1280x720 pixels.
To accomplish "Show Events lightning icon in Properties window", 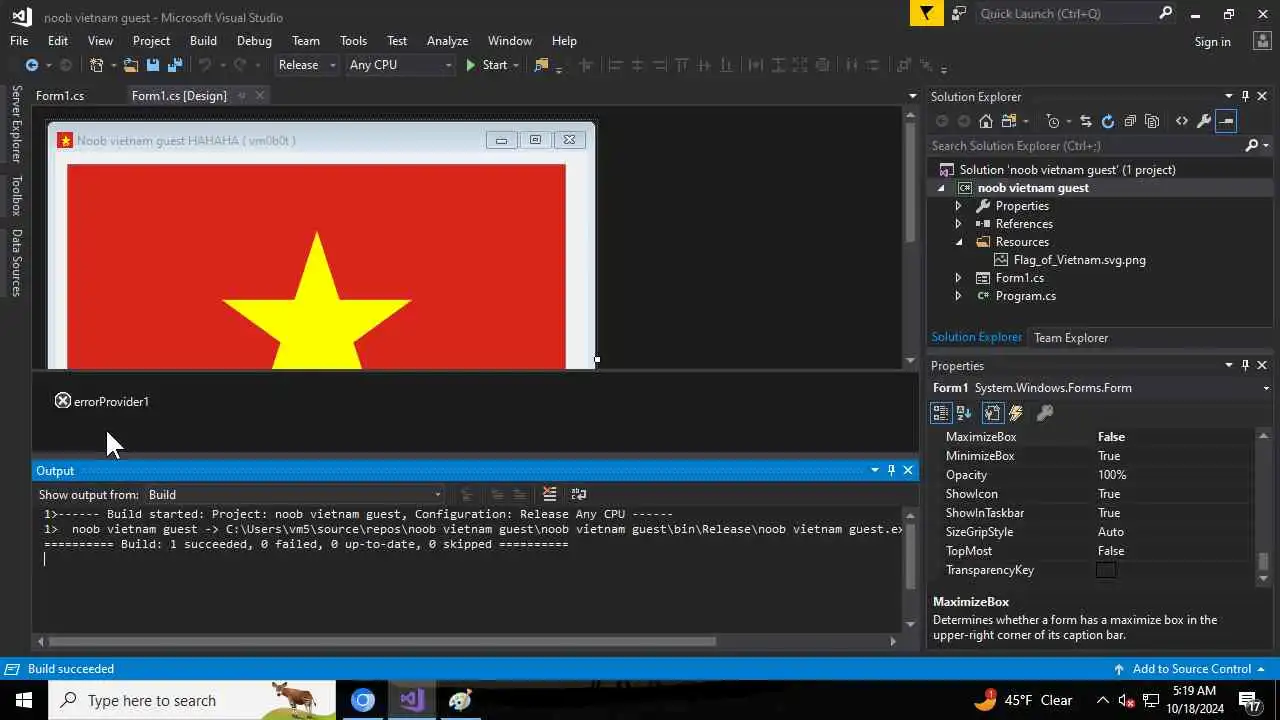I will 1016,413.
